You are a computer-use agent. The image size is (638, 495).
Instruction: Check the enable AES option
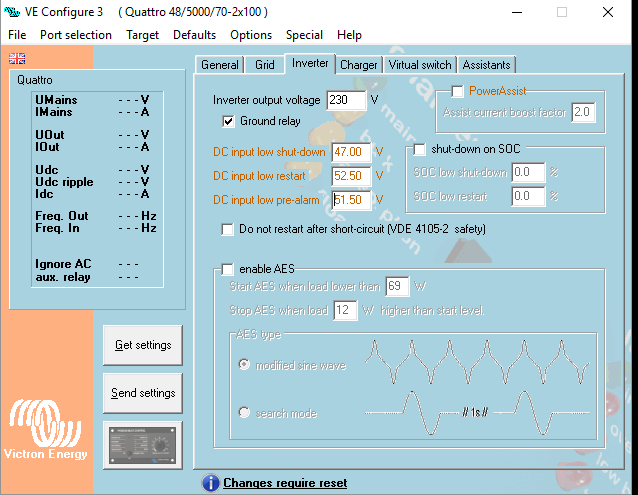click(228, 270)
